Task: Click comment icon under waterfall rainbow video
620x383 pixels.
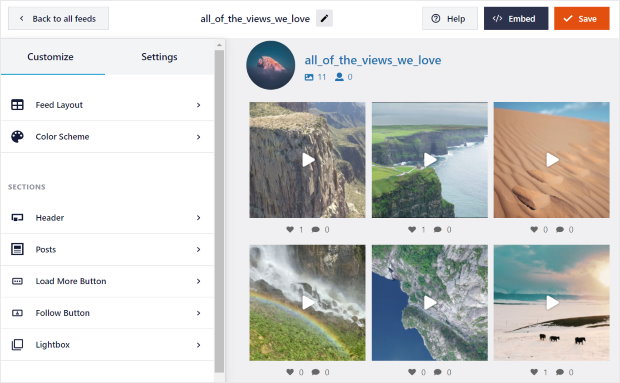Action: click(x=316, y=372)
